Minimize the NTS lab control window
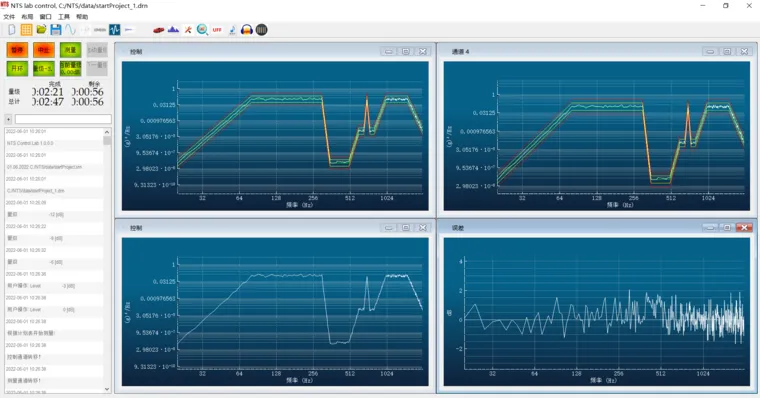The image size is (760, 398). [703, 6]
